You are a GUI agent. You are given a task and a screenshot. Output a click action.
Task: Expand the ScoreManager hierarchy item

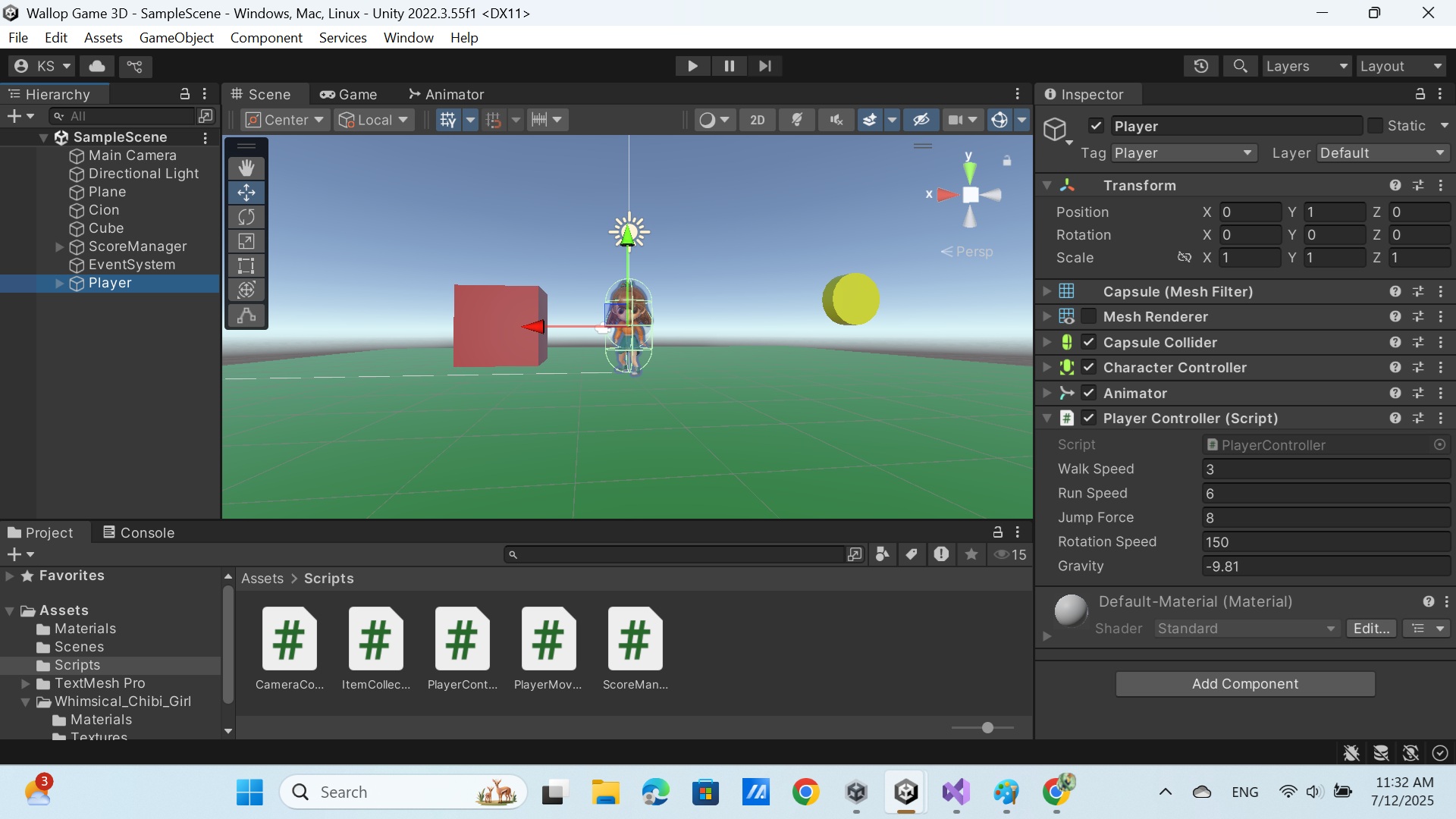click(x=58, y=246)
